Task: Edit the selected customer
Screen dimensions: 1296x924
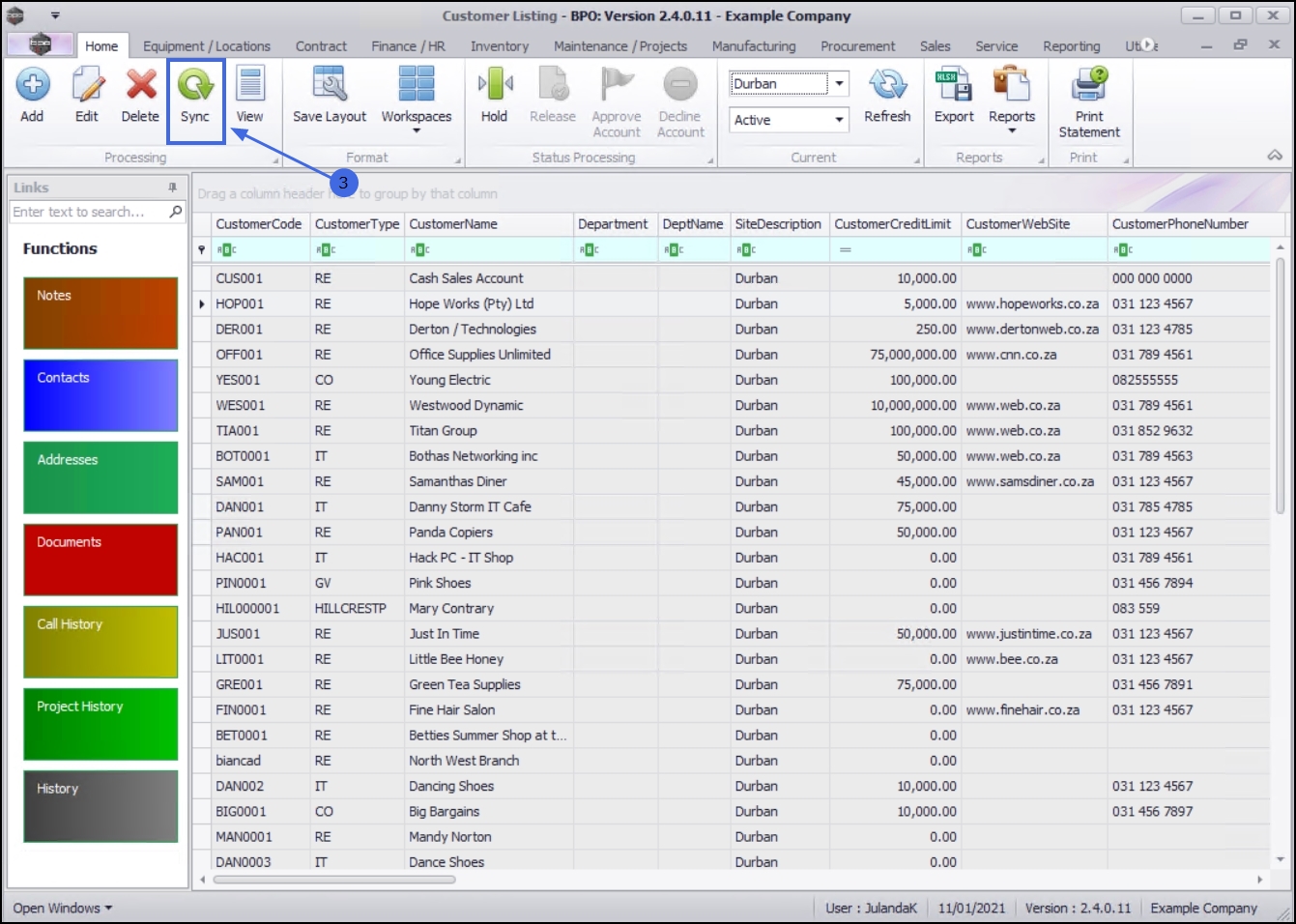Action: point(87,95)
